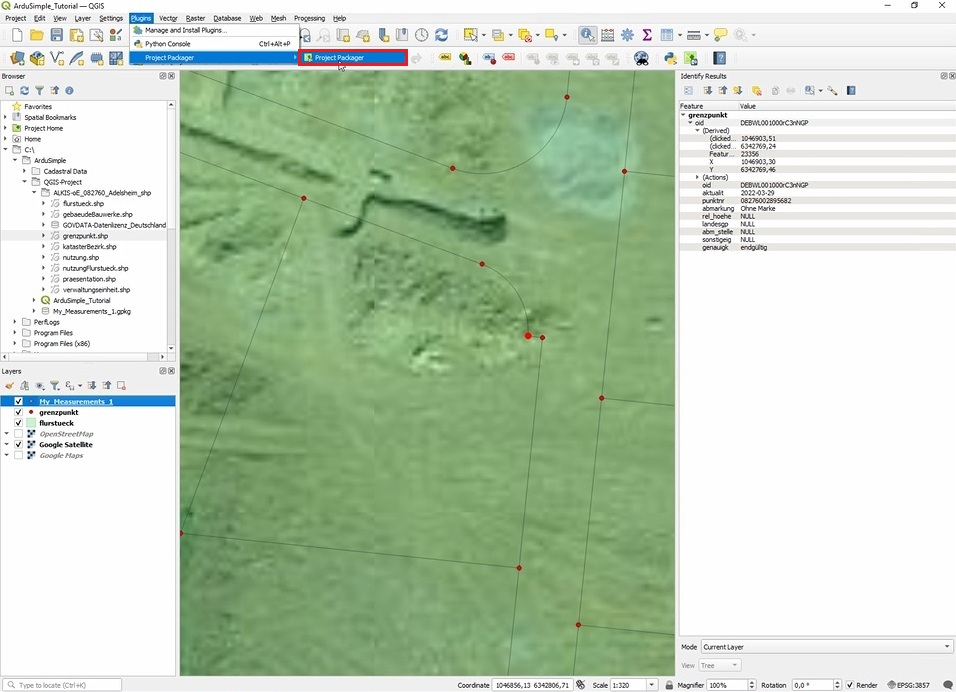Click the Open Project folder icon
Viewport: 956px width, 692px height.
[x=36, y=35]
